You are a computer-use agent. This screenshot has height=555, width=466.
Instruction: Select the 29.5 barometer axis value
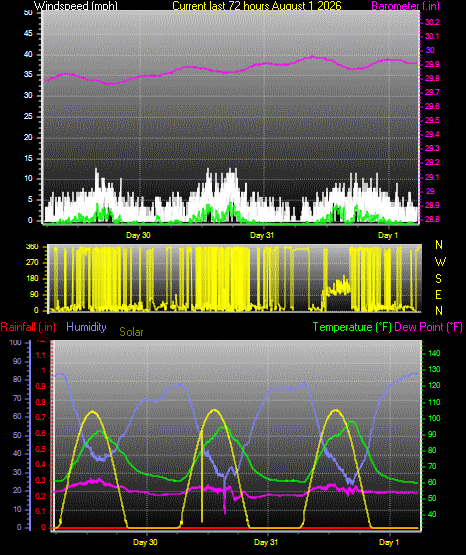[x=432, y=121]
